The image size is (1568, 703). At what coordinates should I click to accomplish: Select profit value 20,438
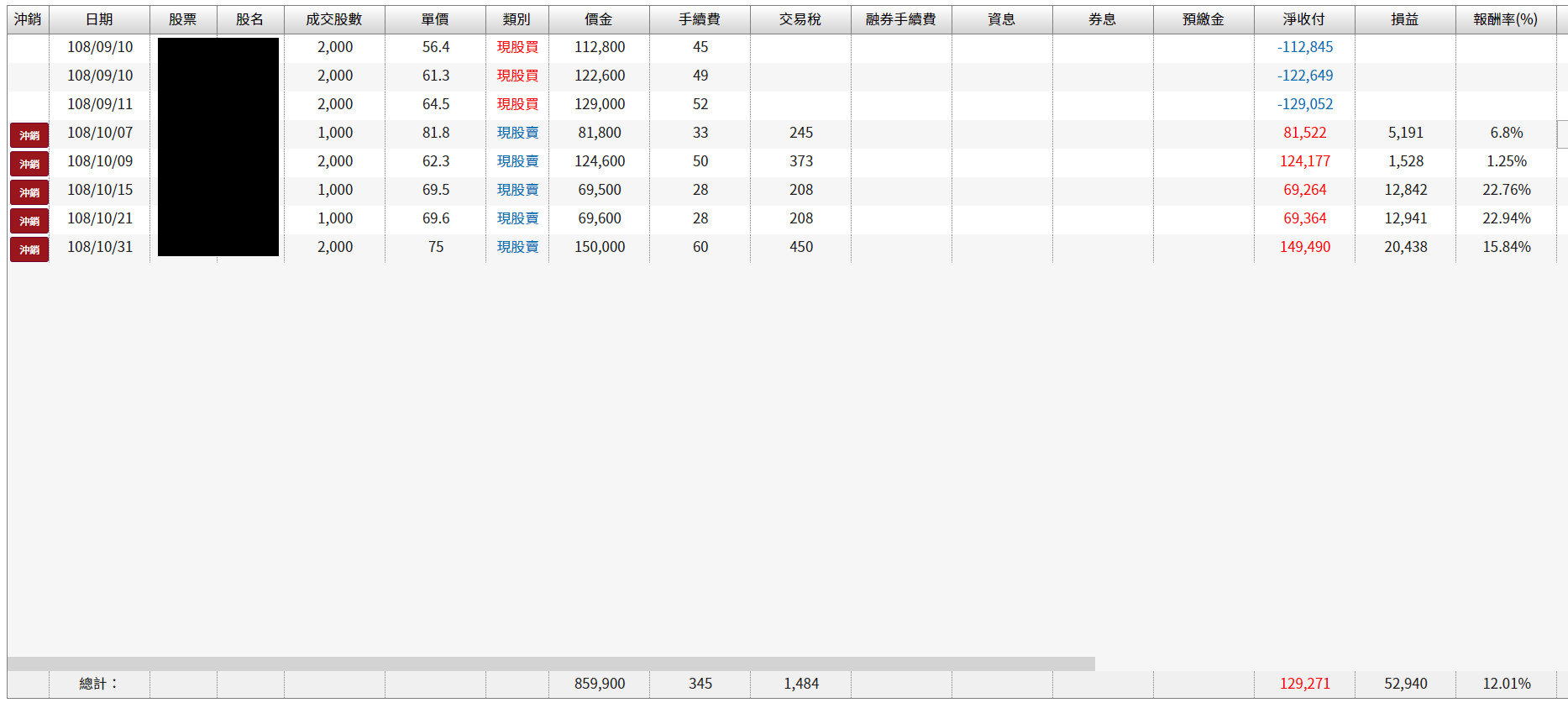pyautogui.click(x=1406, y=247)
